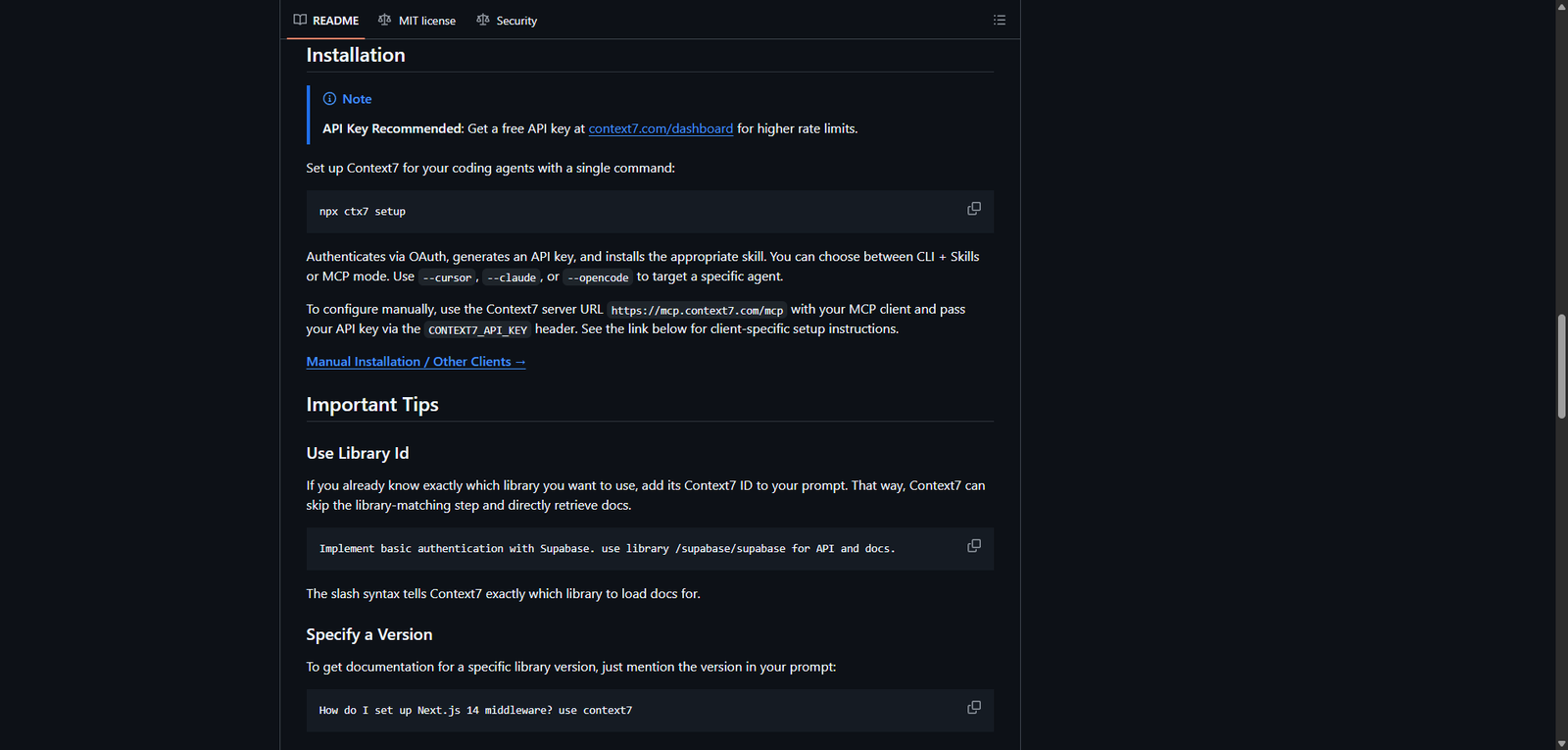Click the mcp.context7.com/mcp URL code text

[697, 311]
